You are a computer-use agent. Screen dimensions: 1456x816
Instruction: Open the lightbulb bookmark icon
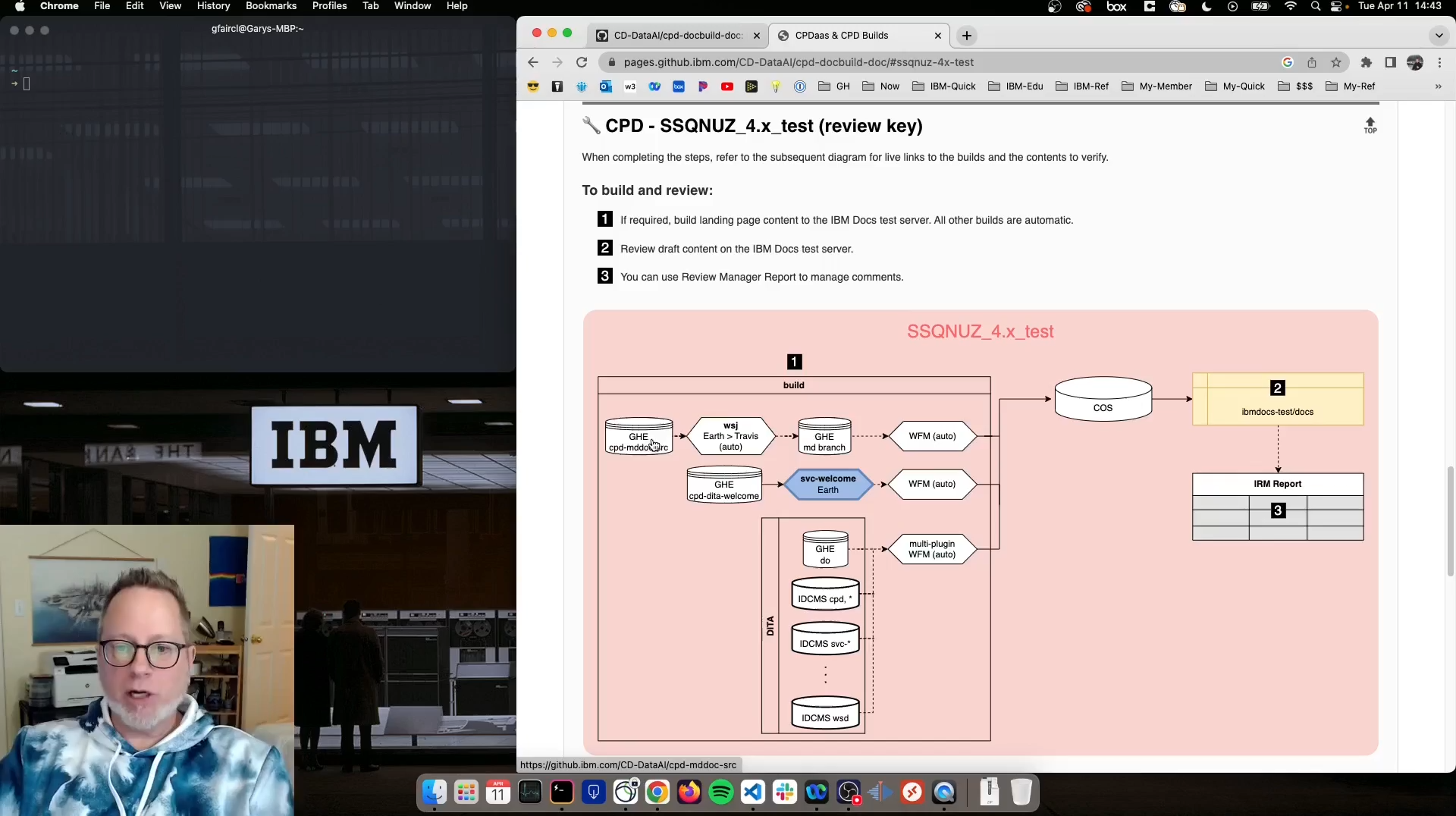click(x=776, y=86)
